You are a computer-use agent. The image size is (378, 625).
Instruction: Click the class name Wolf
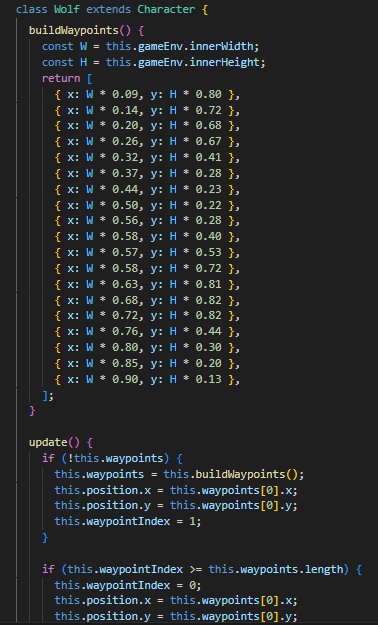pos(68,10)
